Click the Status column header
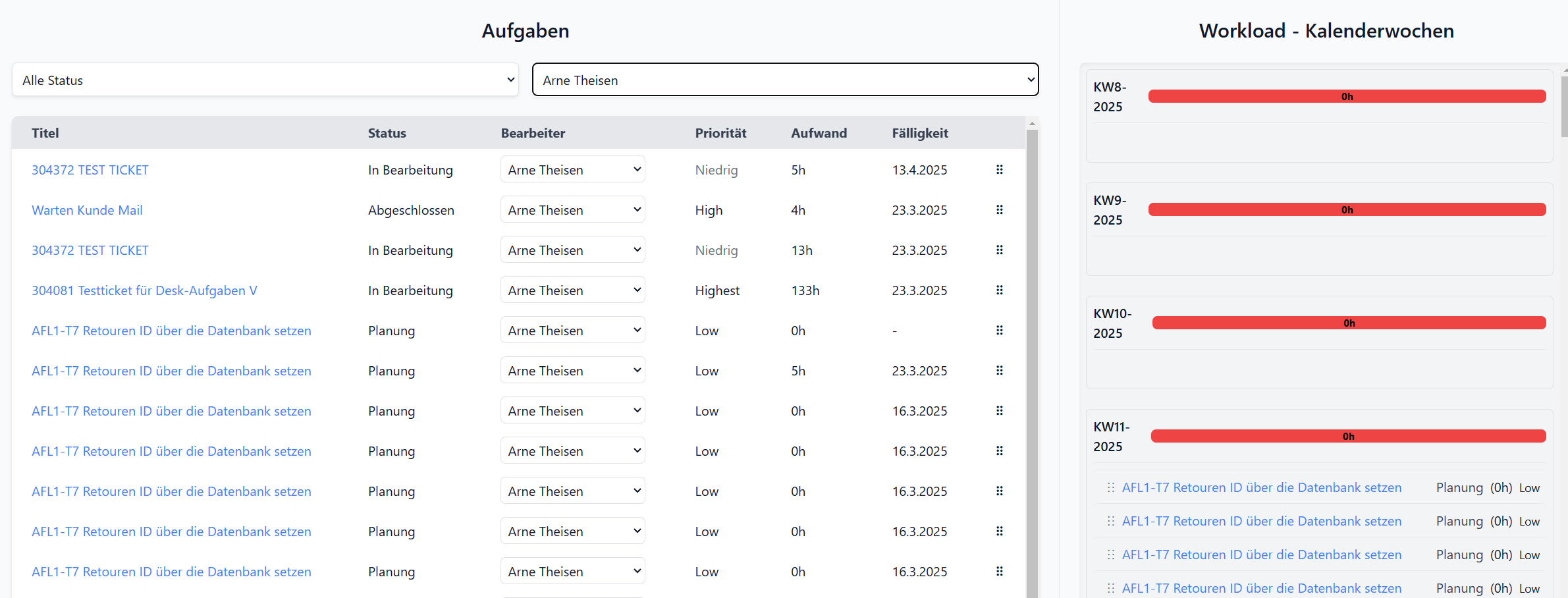The height and width of the screenshot is (598, 1568). pos(387,133)
